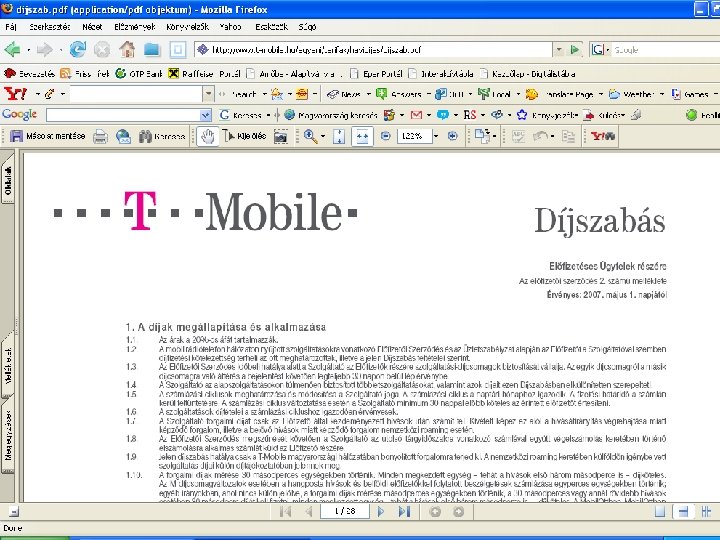Open Yahoo Weather toolbar item
The image size is (720, 540).
tap(632, 94)
